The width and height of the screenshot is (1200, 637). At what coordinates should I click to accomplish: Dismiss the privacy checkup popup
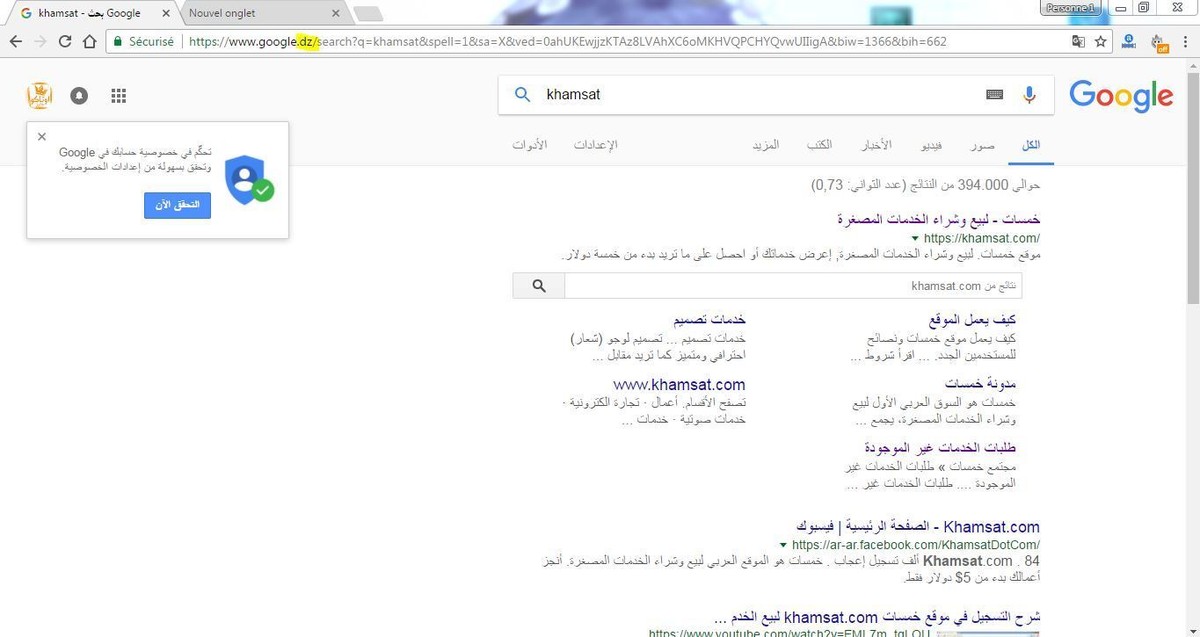click(42, 136)
